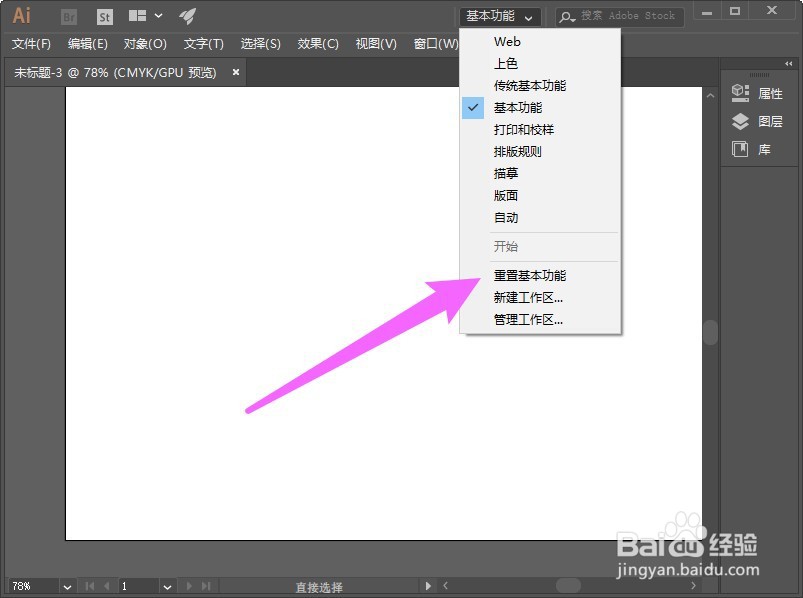Click the 搜索 Adobe Stock input field
Viewport: 803px width, 598px height.
click(627, 16)
